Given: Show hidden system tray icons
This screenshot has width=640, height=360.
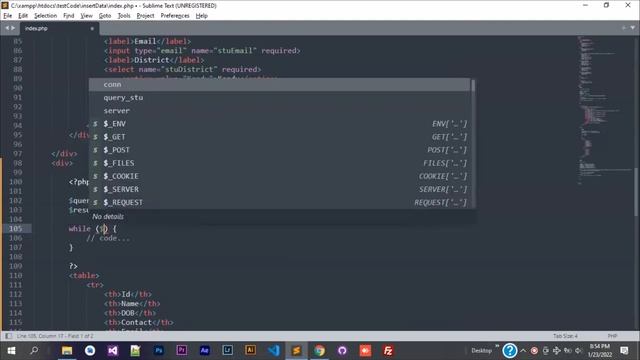Looking at the screenshot, I should pyautogui.click(x=523, y=351).
